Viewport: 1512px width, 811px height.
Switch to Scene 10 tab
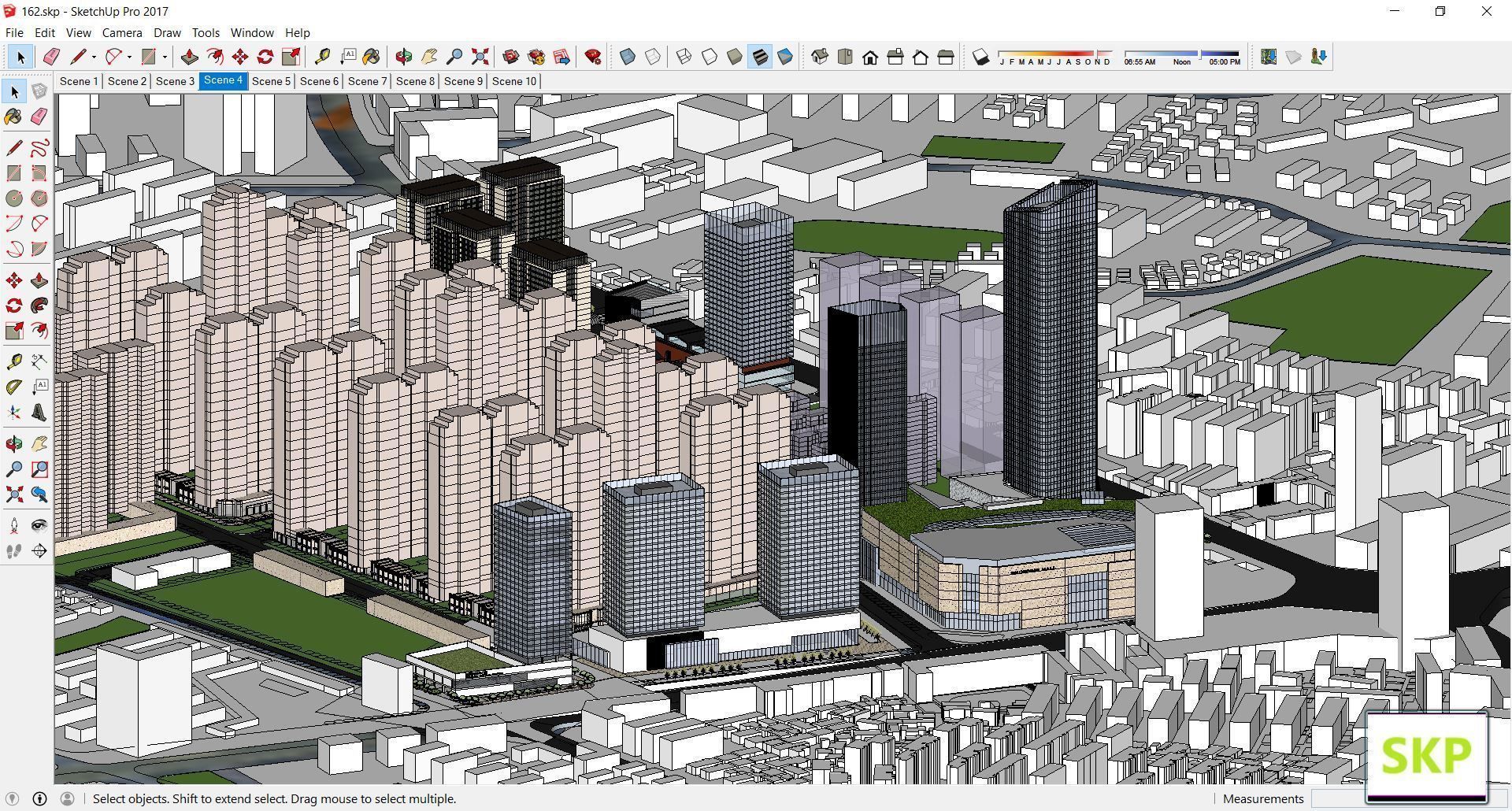click(x=514, y=81)
